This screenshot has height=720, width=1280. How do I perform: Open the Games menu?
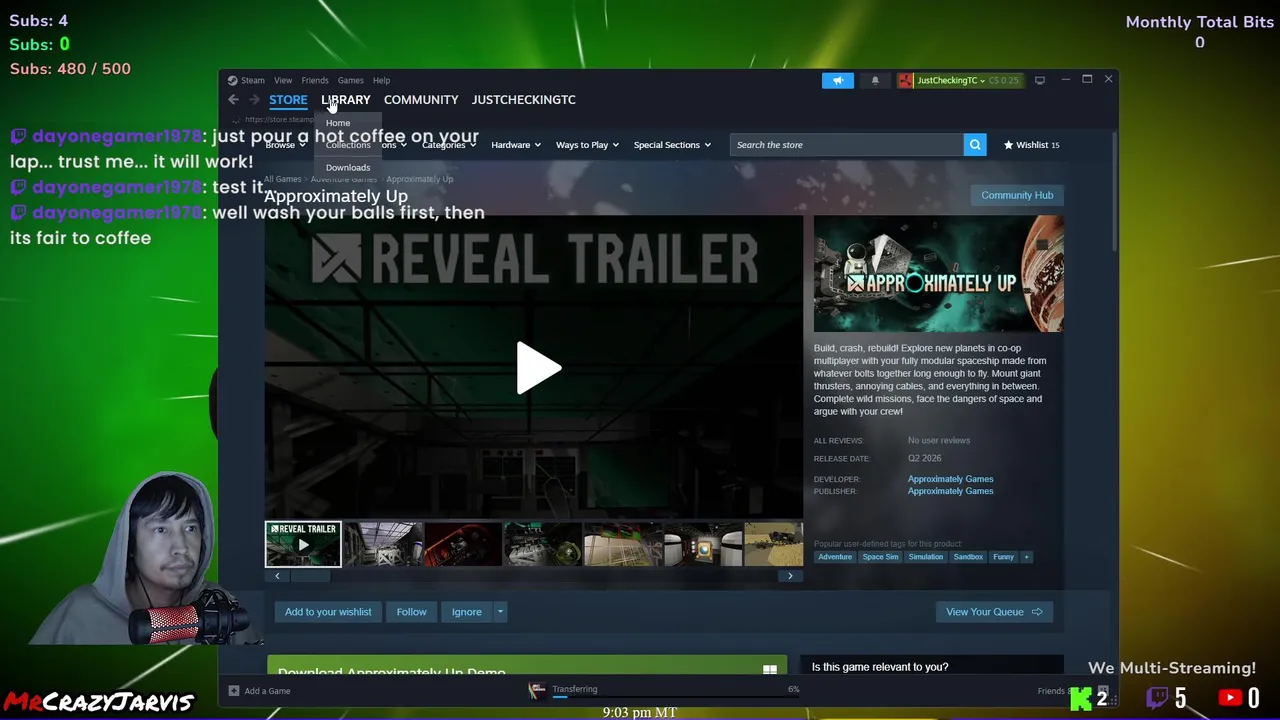[x=350, y=80]
